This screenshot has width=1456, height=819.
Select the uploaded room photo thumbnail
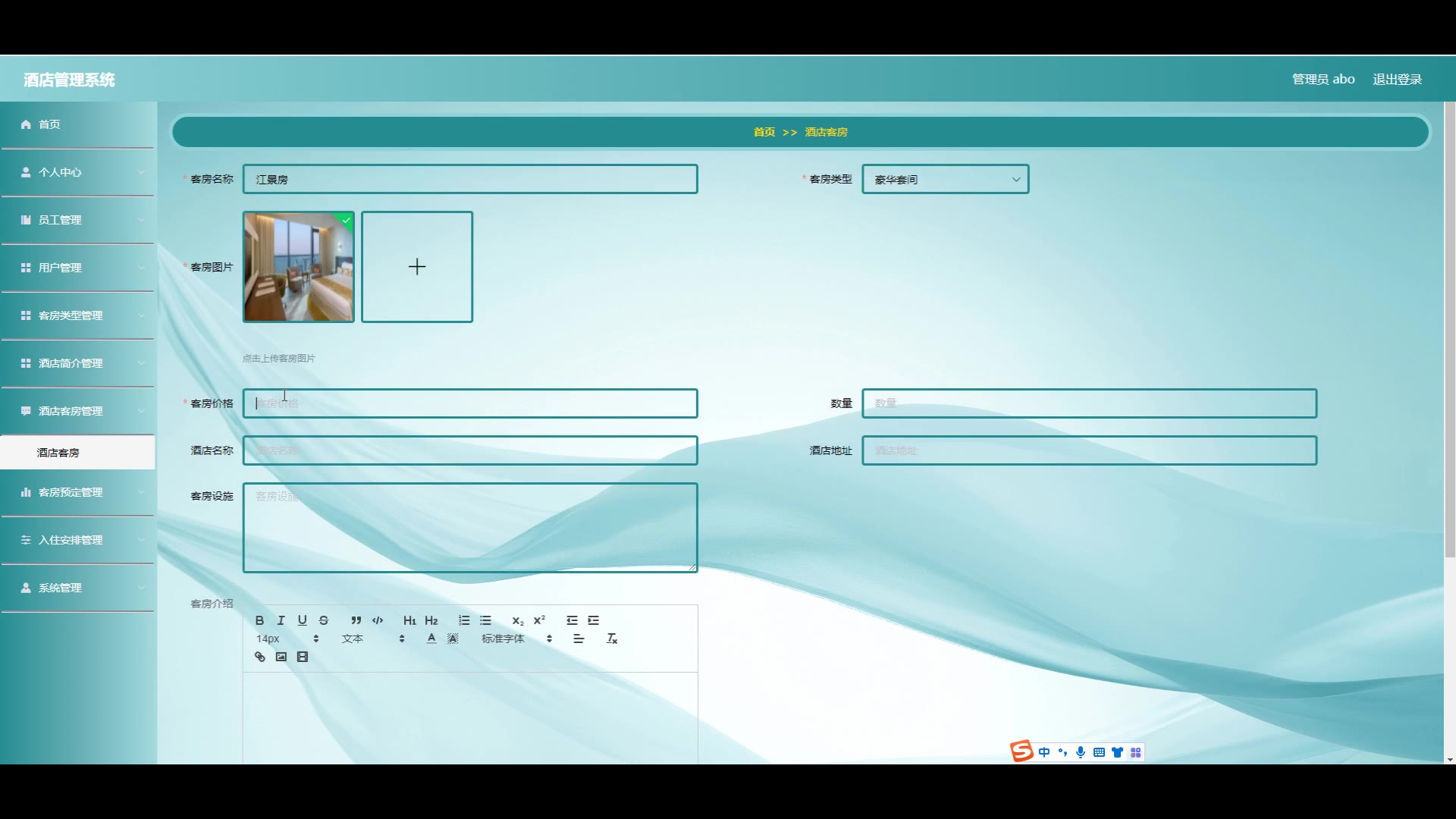(299, 267)
